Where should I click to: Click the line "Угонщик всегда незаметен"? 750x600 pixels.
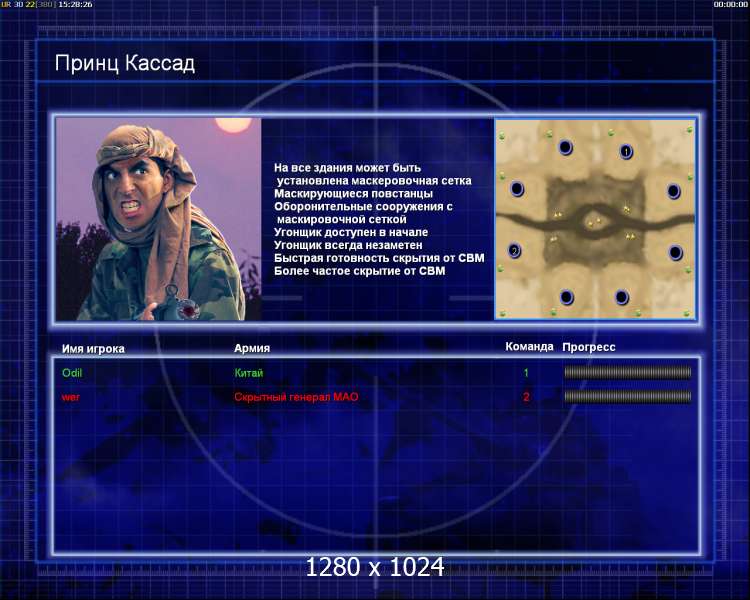click(348, 245)
